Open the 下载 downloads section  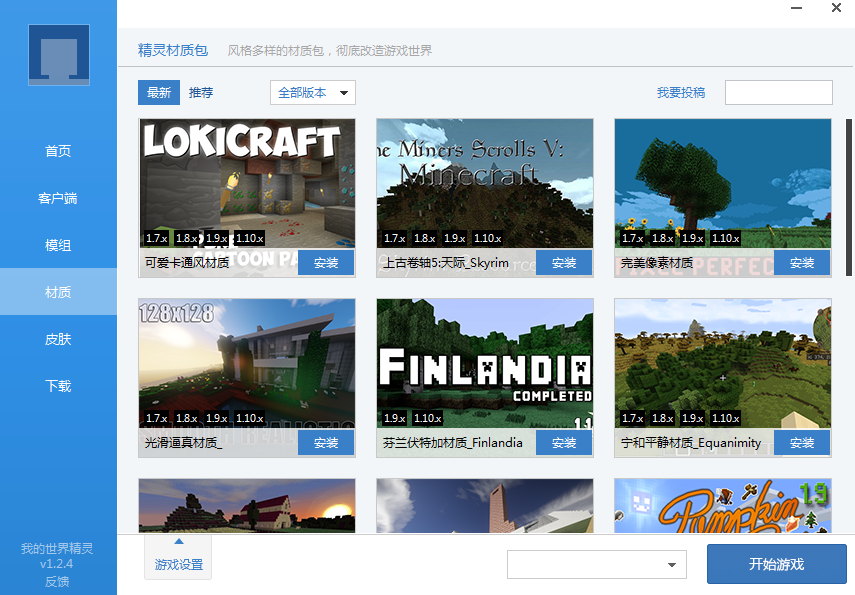point(58,386)
